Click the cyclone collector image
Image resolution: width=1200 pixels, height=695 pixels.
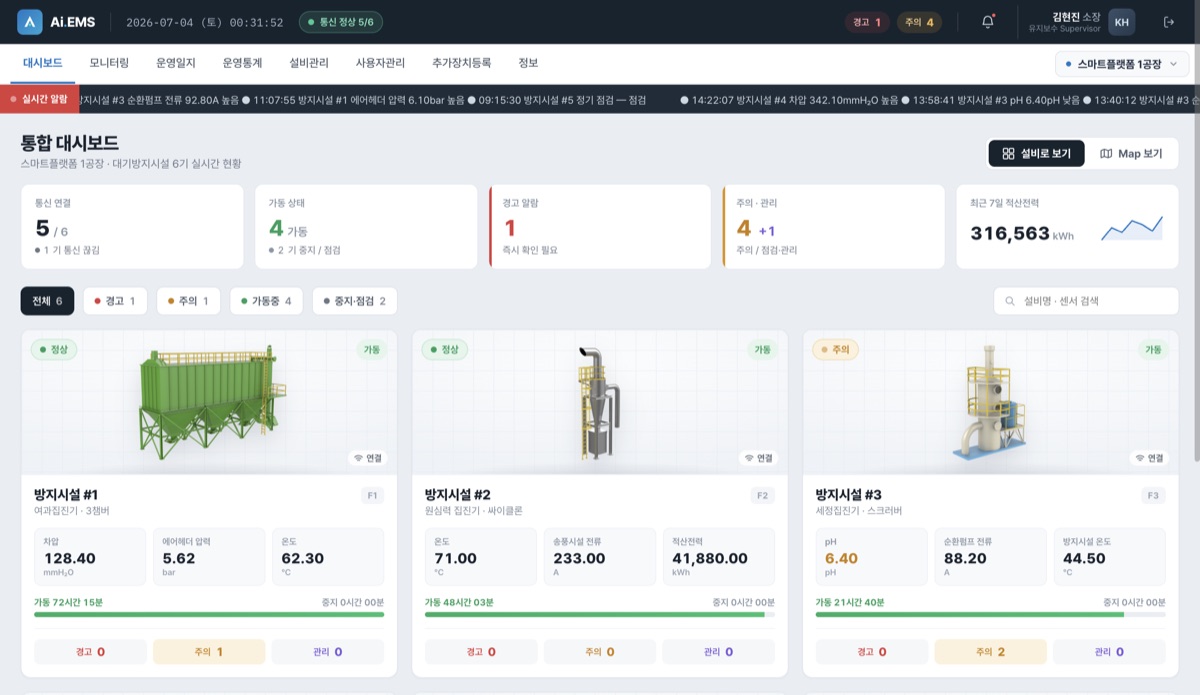pyautogui.click(x=599, y=403)
